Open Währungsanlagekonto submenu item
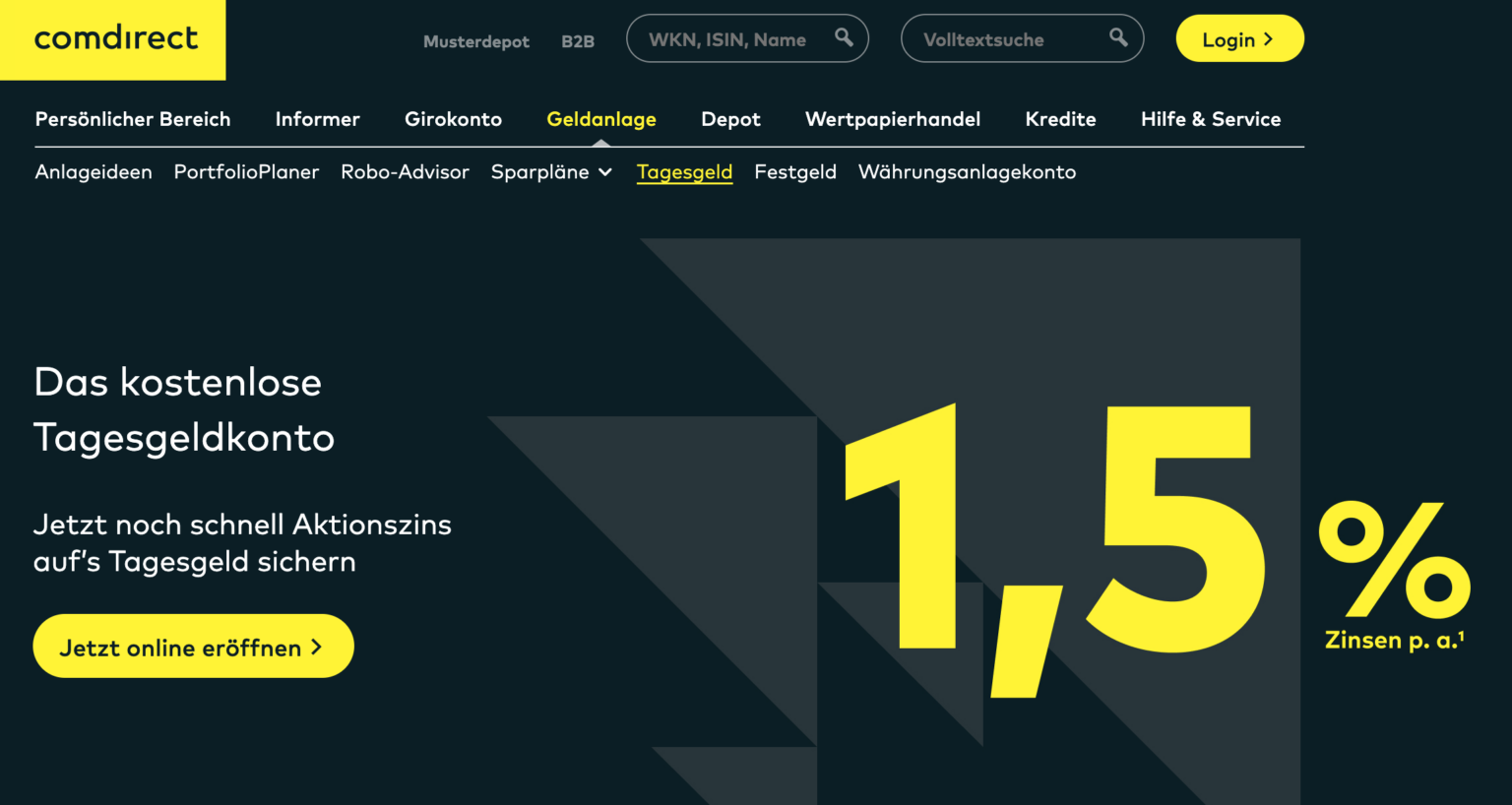The width and height of the screenshot is (1512, 805). click(967, 172)
